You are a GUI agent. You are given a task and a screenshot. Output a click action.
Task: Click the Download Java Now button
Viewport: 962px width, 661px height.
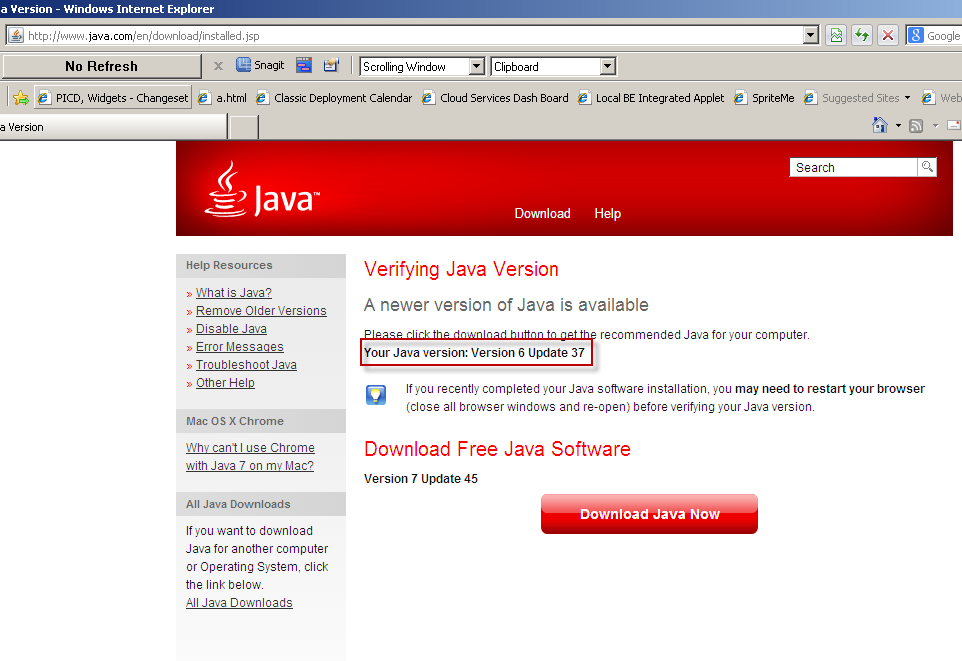[649, 514]
